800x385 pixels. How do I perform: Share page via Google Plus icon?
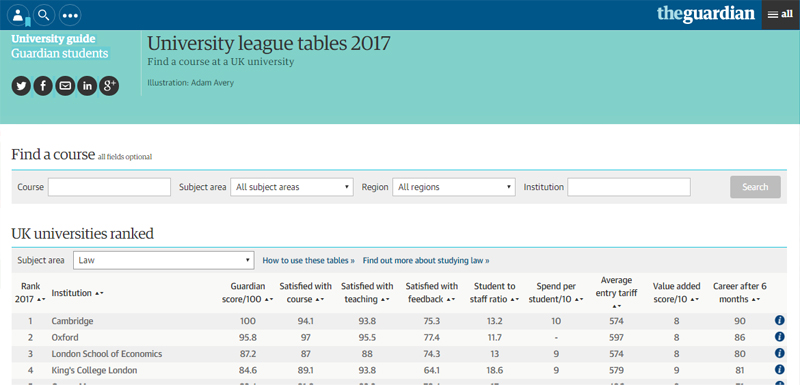click(x=109, y=86)
